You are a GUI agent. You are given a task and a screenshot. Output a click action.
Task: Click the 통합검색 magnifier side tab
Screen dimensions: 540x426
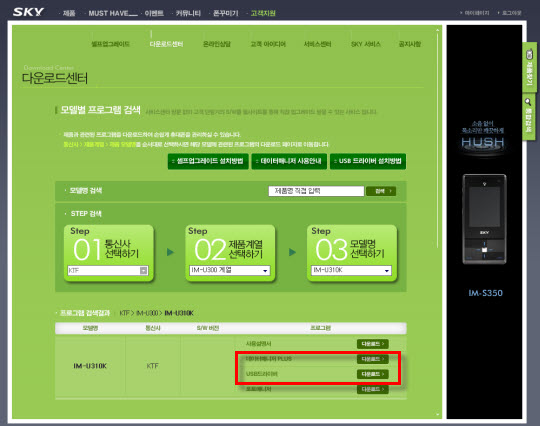click(x=529, y=116)
